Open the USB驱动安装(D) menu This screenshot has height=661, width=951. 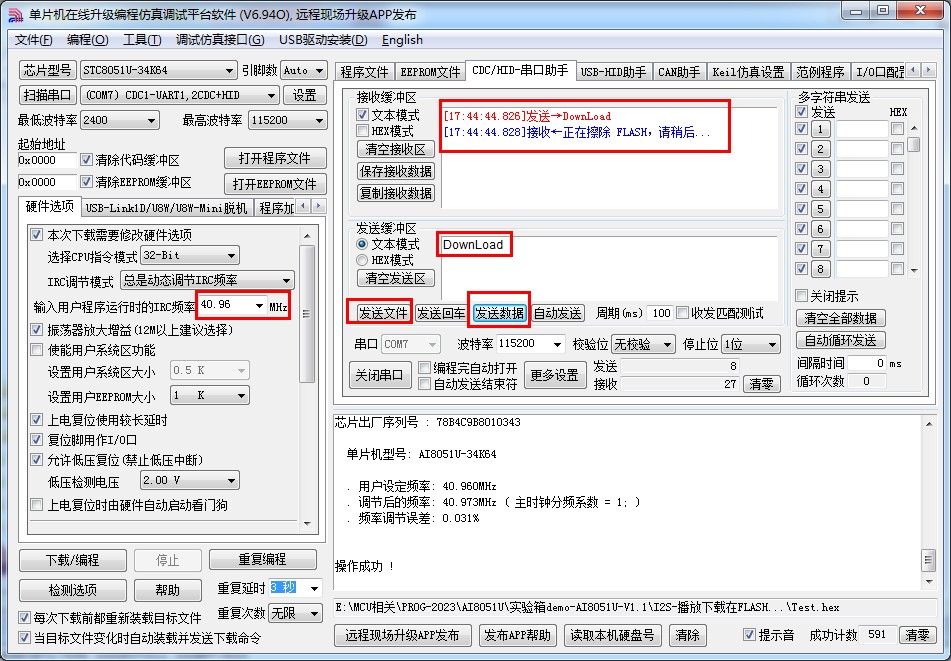[x=323, y=40]
